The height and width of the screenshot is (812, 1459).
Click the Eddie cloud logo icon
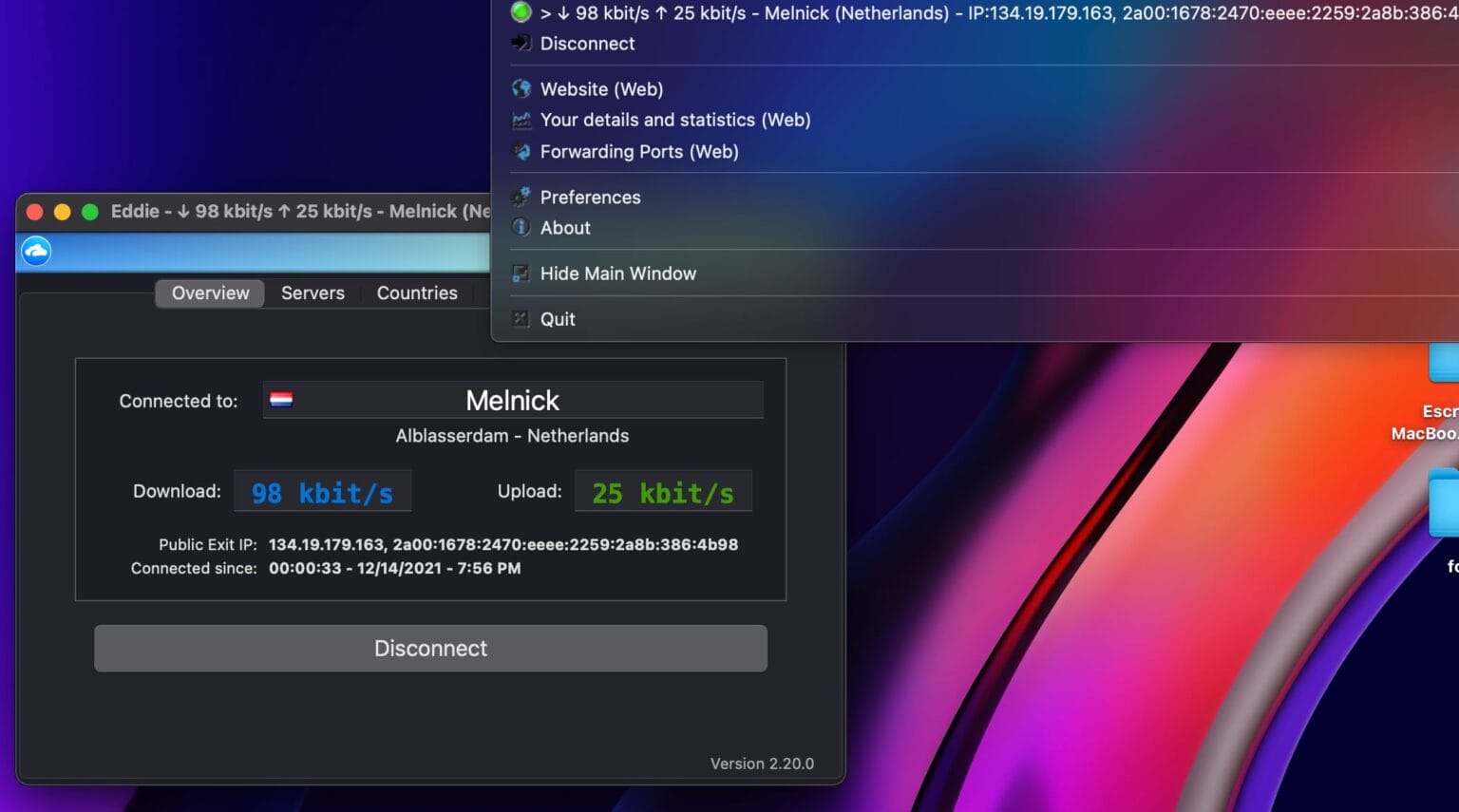(x=35, y=251)
